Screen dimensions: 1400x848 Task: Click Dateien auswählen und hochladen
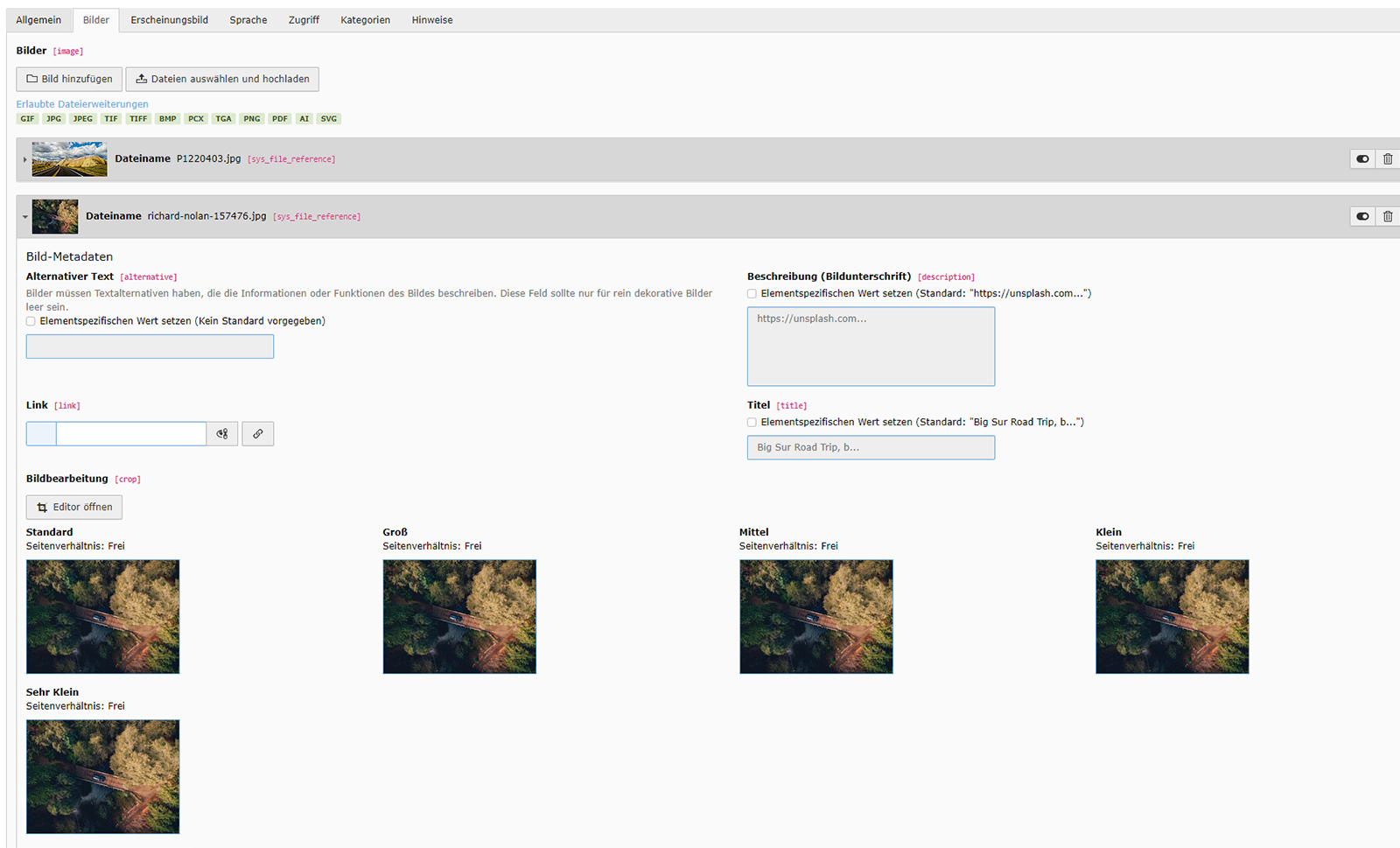(x=222, y=79)
